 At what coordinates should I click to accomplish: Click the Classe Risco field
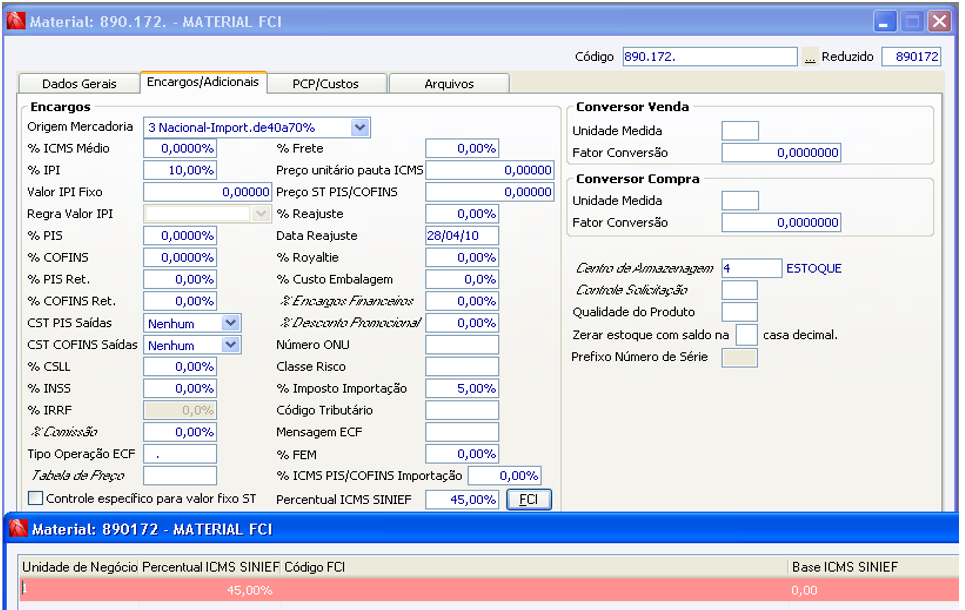tap(462, 367)
